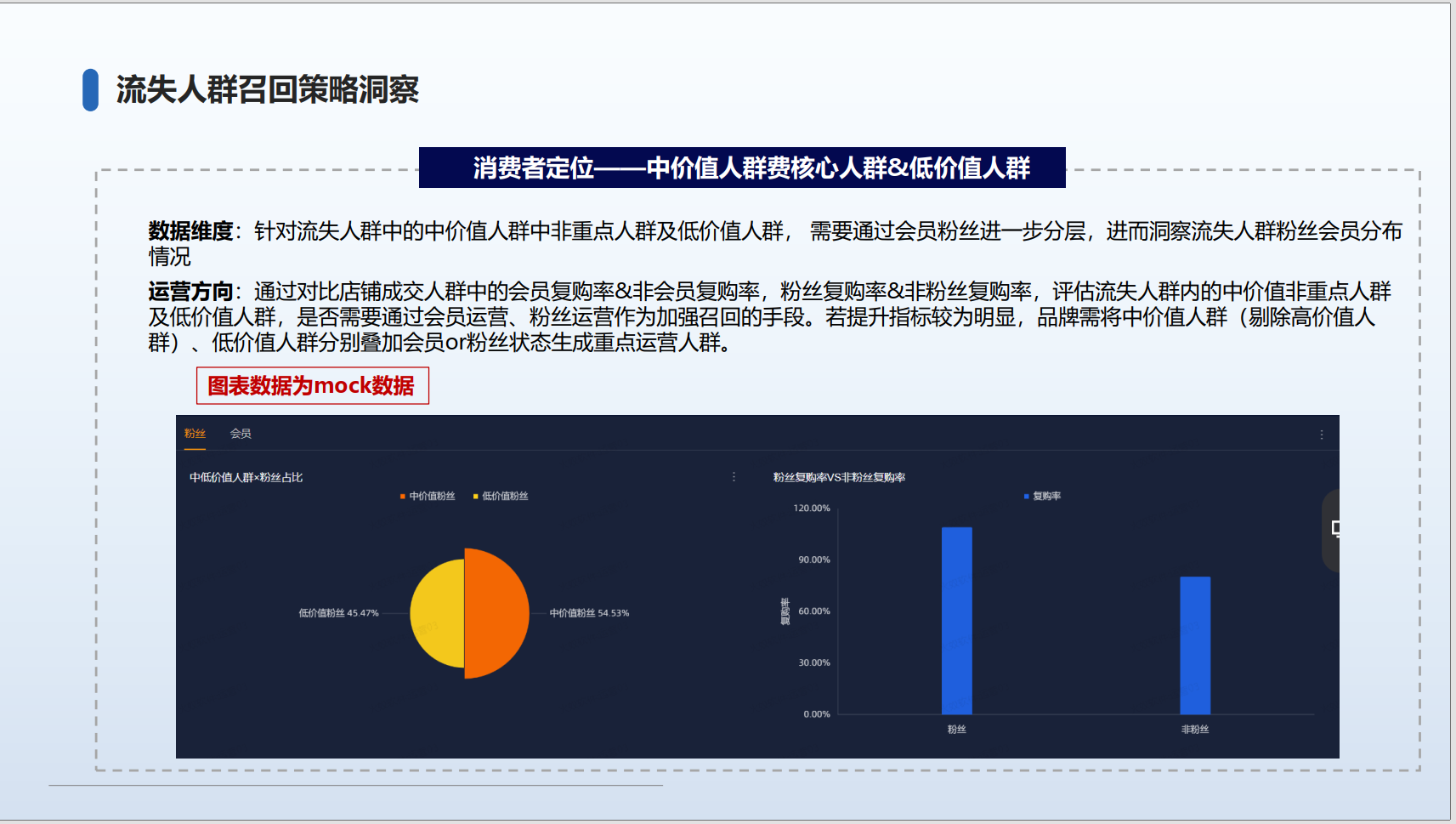Click the 0.00% axis value
The image size is (1456, 824).
817,714
